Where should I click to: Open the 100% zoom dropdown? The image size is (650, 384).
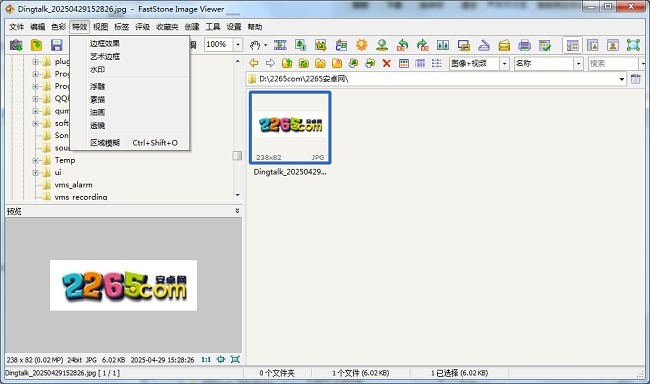pyautogui.click(x=238, y=44)
